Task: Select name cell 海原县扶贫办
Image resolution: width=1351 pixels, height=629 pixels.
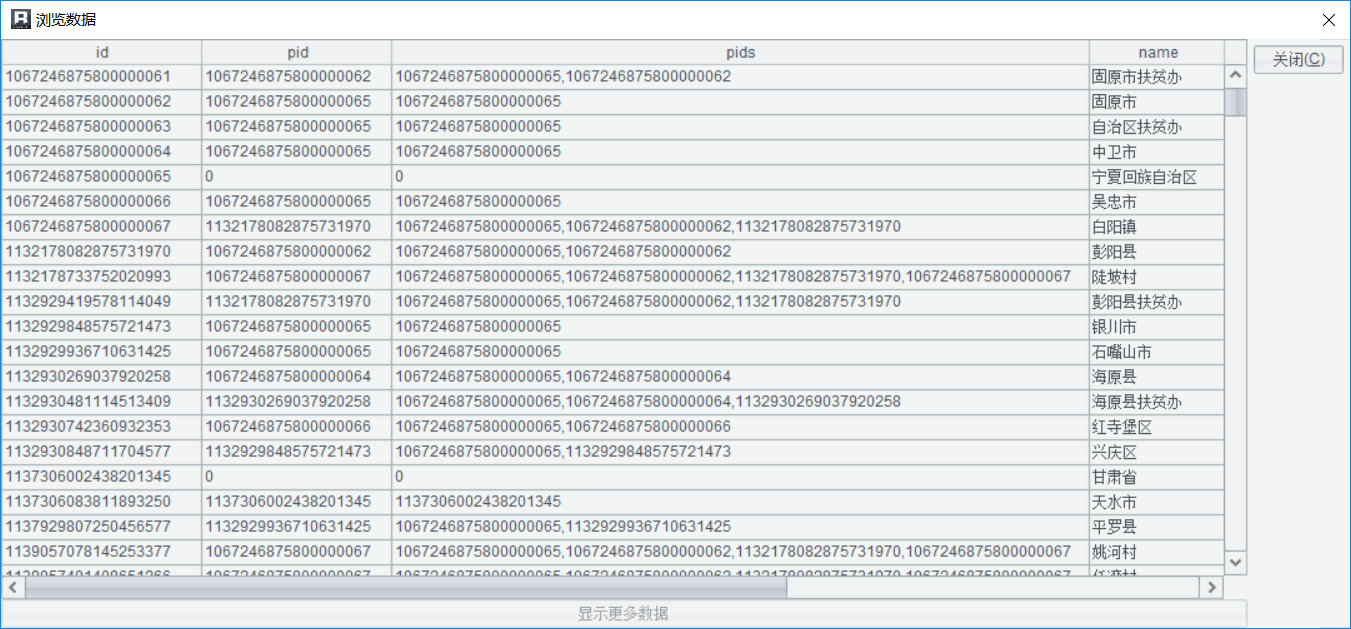Action: click(x=1157, y=402)
